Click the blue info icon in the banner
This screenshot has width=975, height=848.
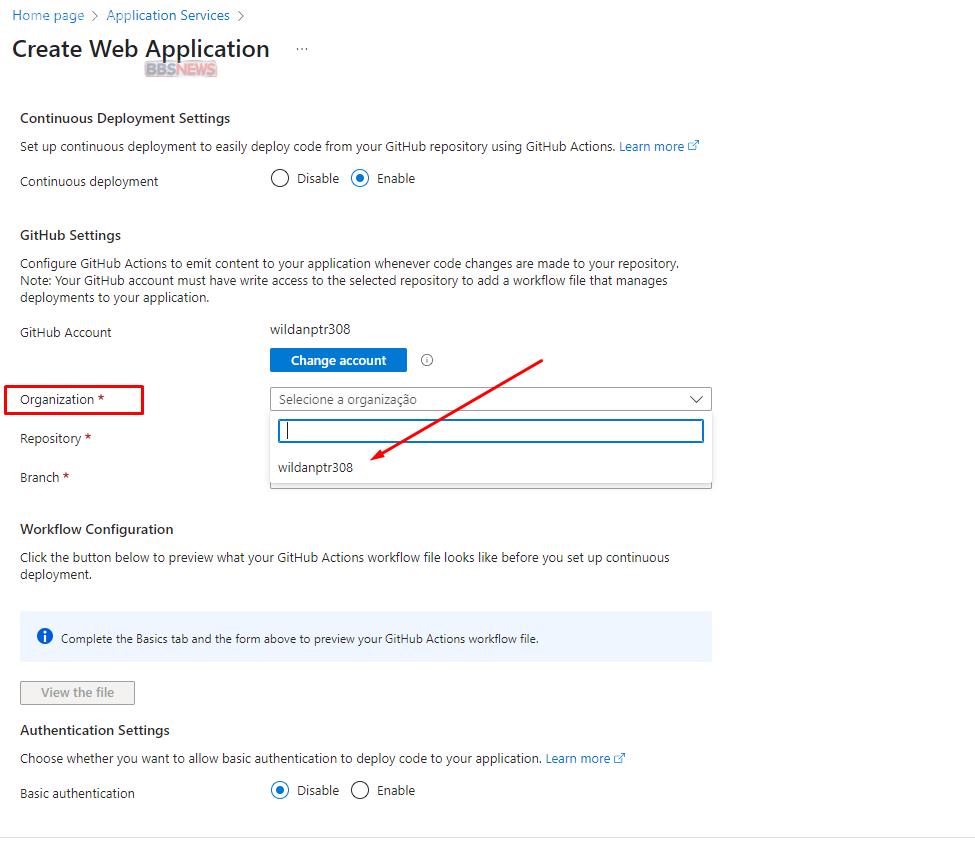coord(44,637)
